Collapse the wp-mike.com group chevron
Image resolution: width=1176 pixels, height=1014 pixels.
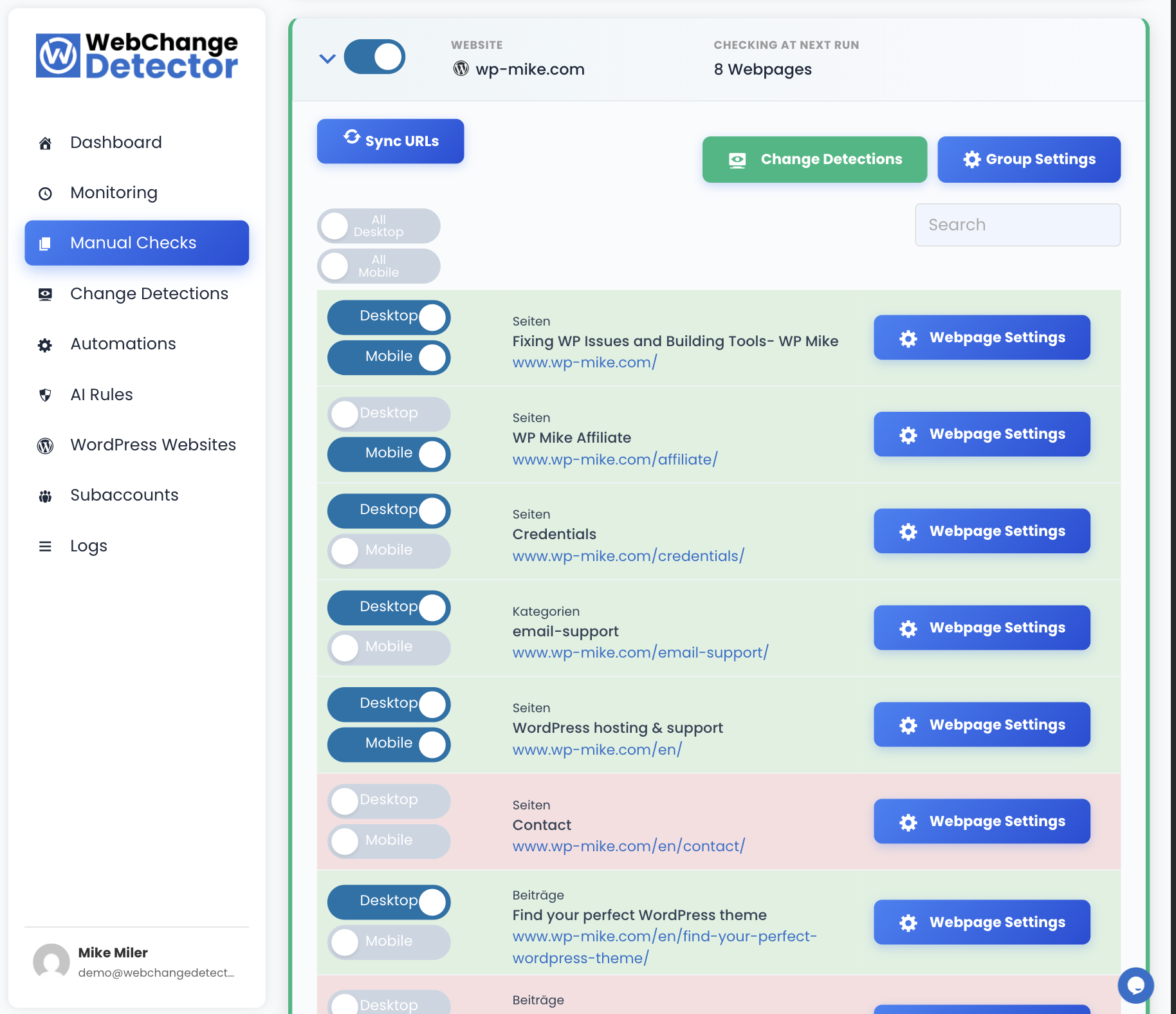point(327,59)
